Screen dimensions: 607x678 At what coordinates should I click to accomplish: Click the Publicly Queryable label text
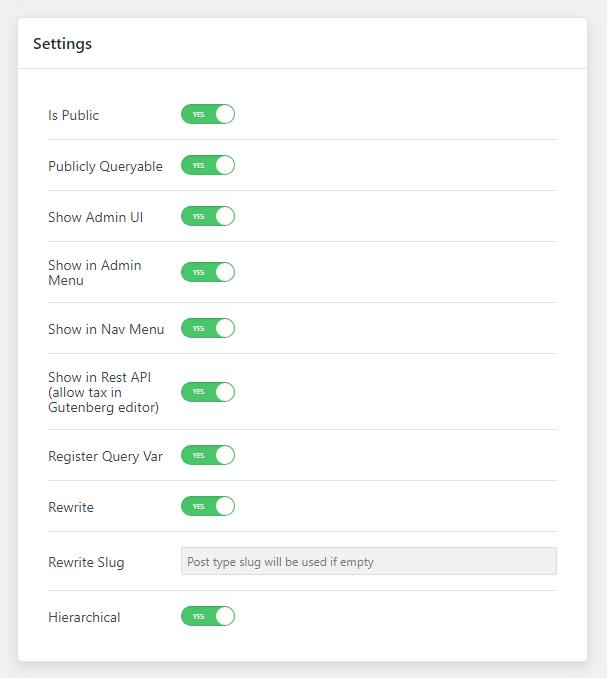click(x=105, y=166)
